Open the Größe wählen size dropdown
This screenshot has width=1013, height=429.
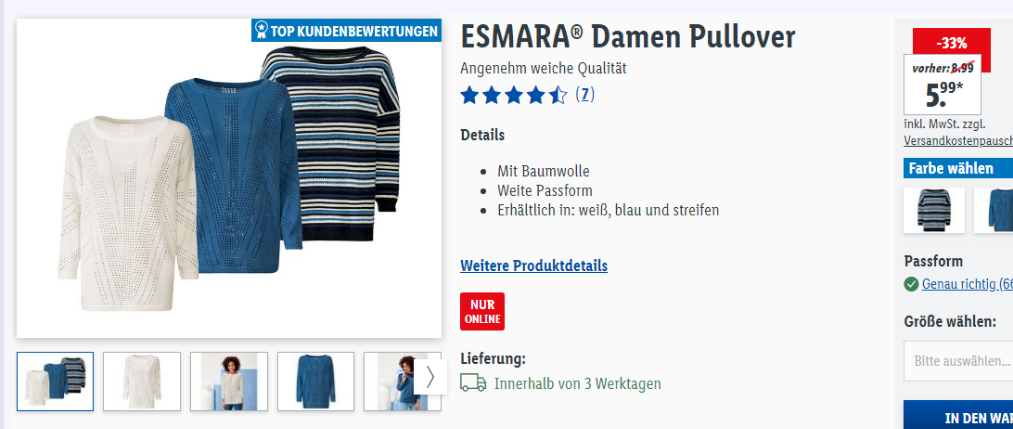click(959, 361)
